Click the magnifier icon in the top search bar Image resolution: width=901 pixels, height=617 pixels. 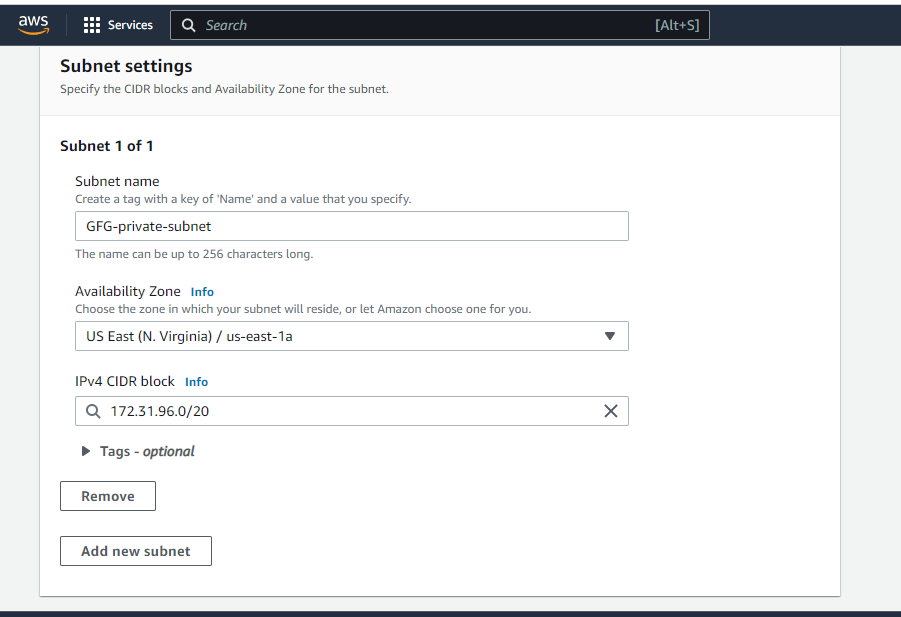click(189, 25)
